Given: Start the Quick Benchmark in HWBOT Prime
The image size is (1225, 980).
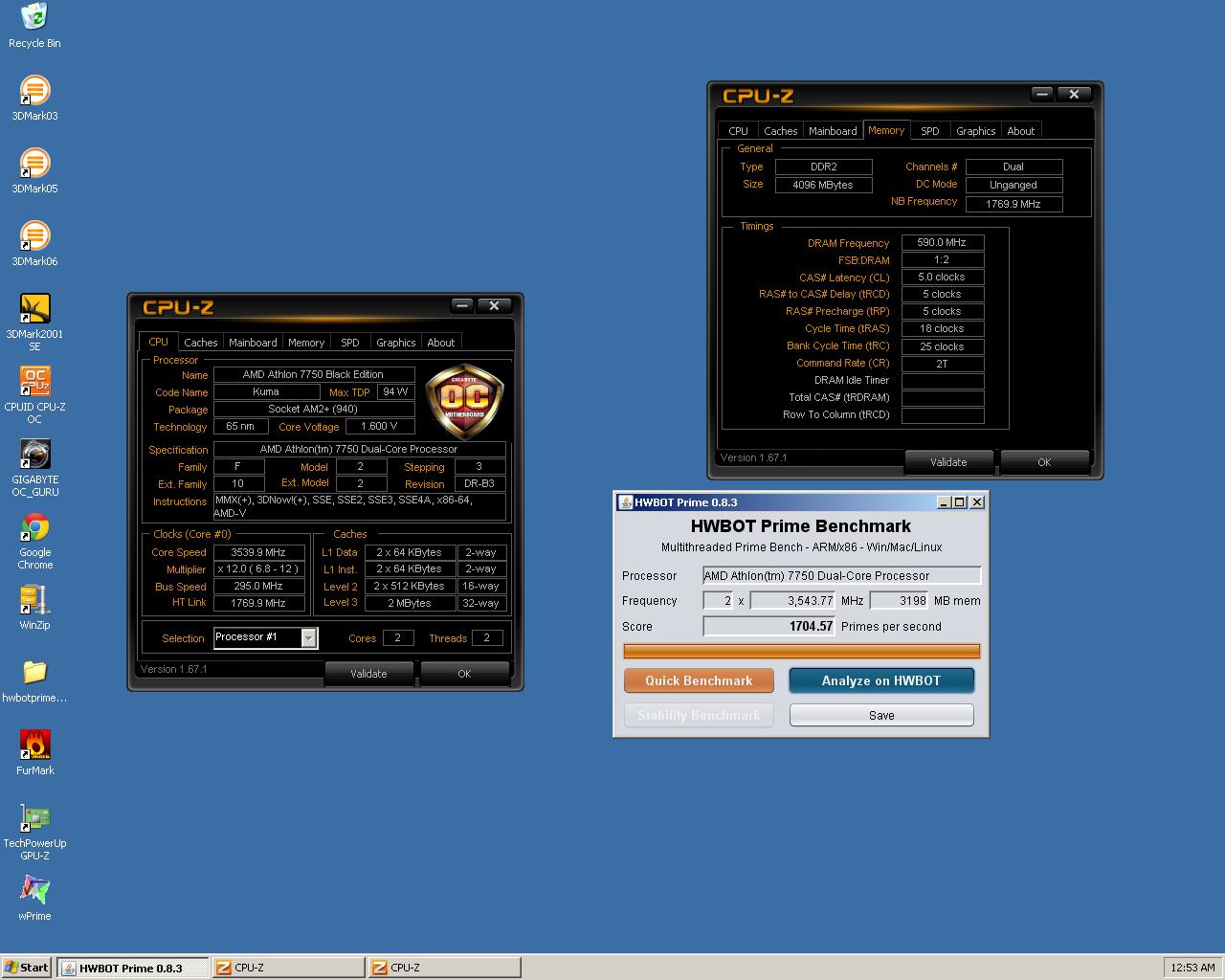Looking at the screenshot, I should (699, 680).
